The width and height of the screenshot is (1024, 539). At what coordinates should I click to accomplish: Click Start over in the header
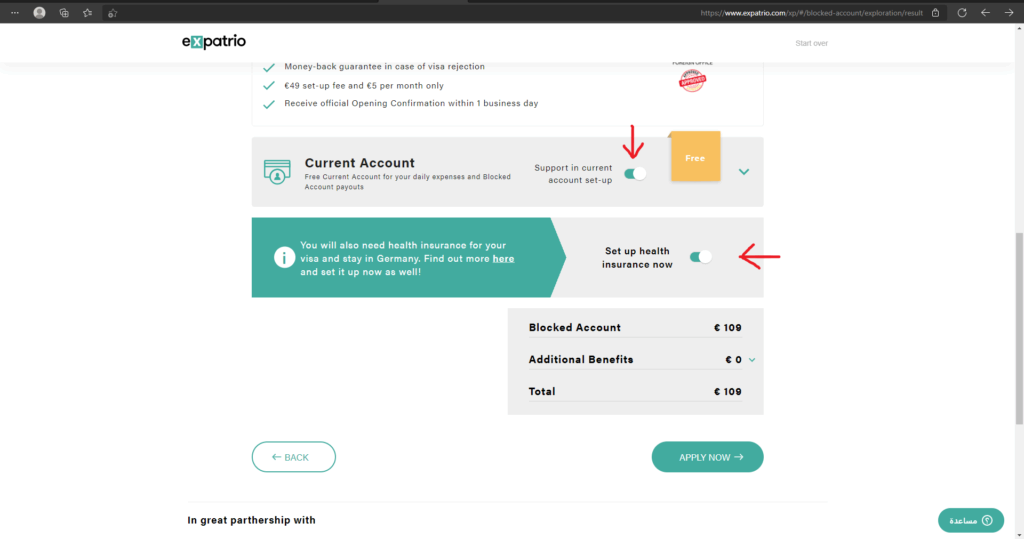point(811,43)
